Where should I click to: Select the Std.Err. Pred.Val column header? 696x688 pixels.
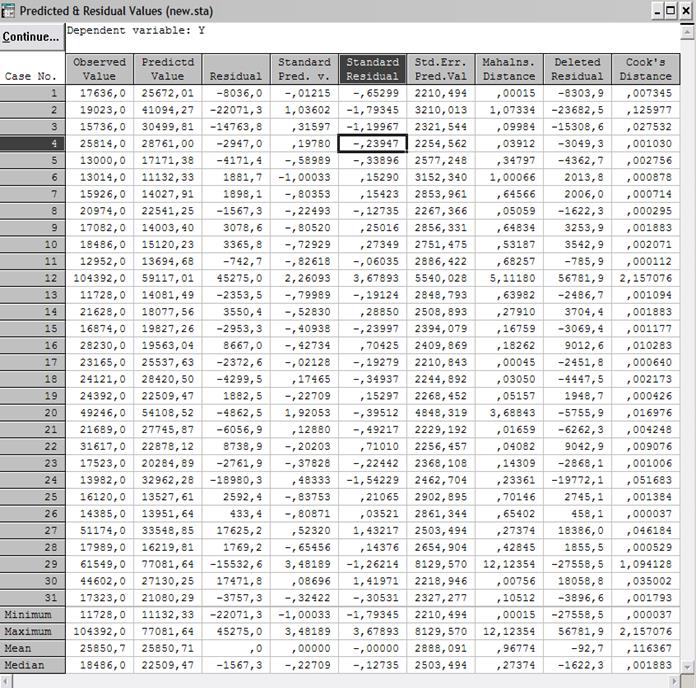coord(439,68)
